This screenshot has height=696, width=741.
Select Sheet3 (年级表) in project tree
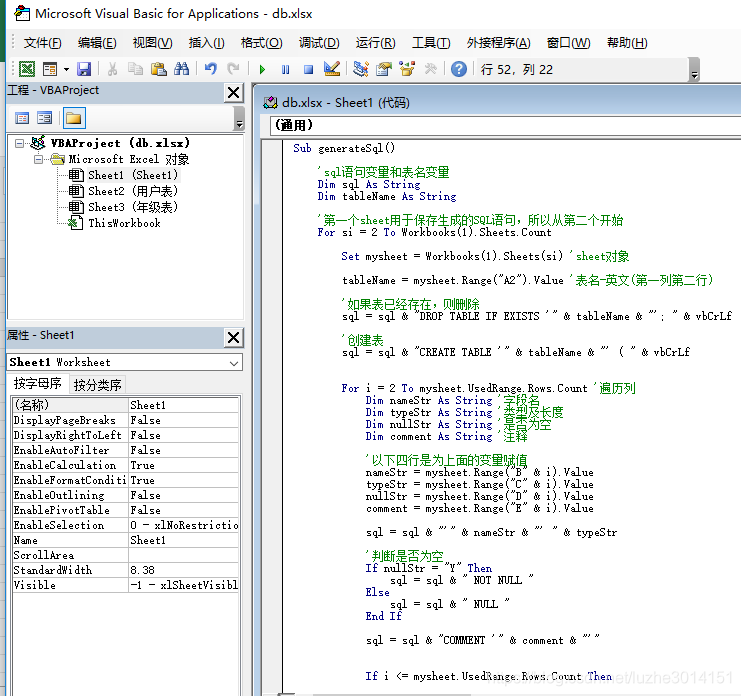click(133, 207)
